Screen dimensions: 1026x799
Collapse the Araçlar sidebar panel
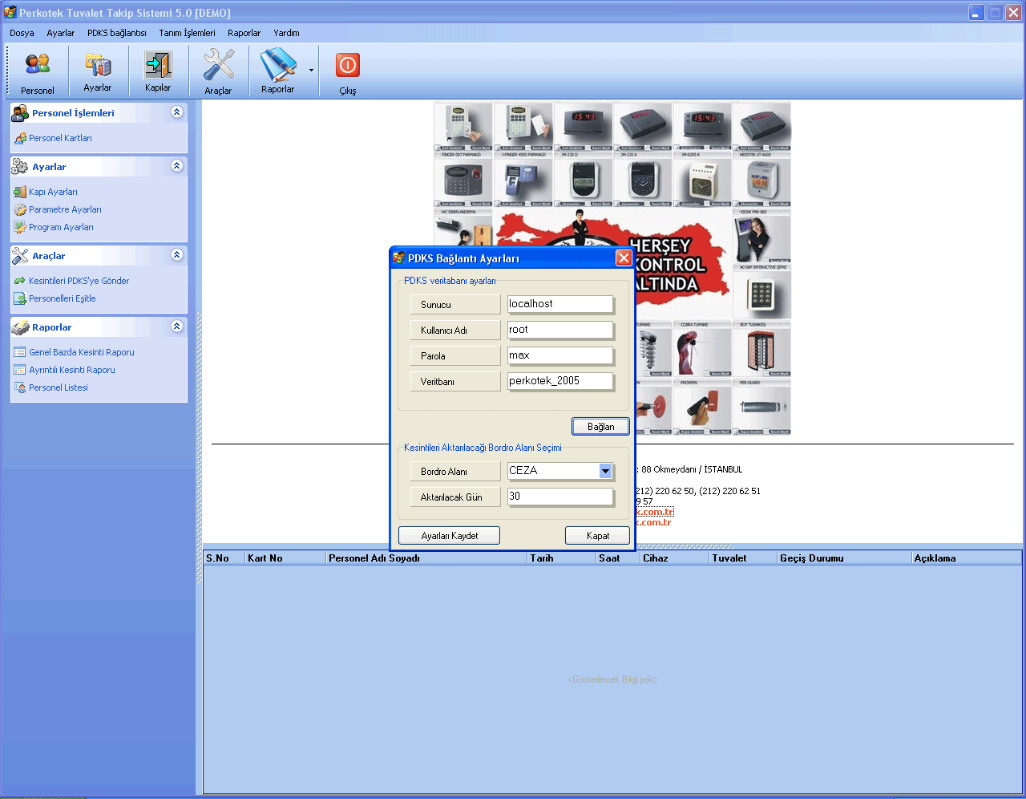[x=177, y=256]
